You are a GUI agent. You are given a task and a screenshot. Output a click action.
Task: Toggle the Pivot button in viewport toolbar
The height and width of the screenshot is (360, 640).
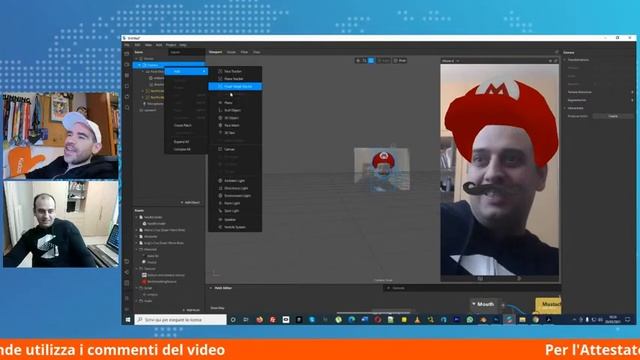coord(400,60)
